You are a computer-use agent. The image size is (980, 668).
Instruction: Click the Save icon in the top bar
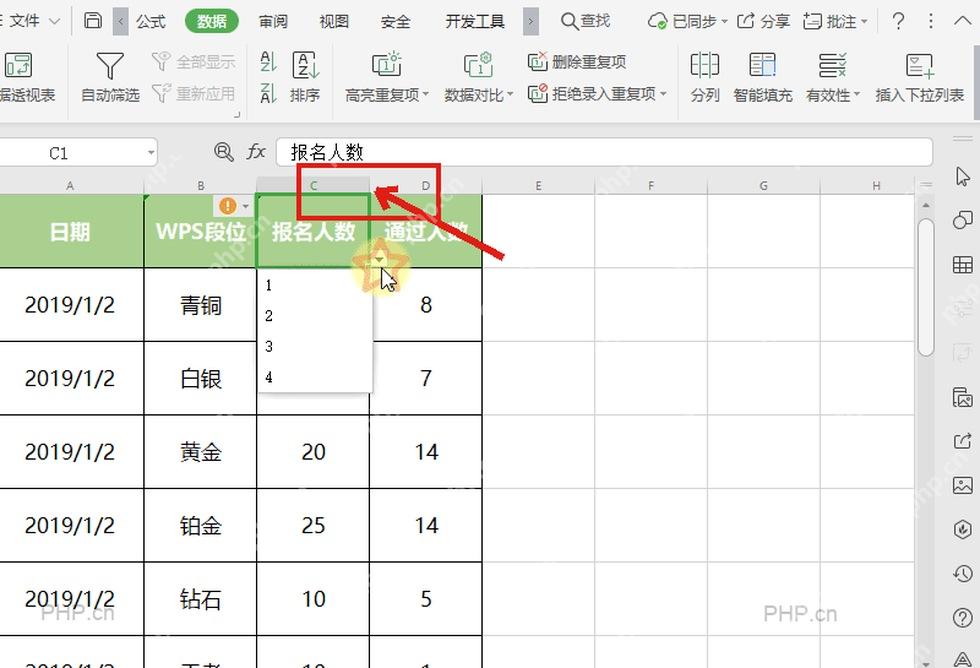point(92,21)
